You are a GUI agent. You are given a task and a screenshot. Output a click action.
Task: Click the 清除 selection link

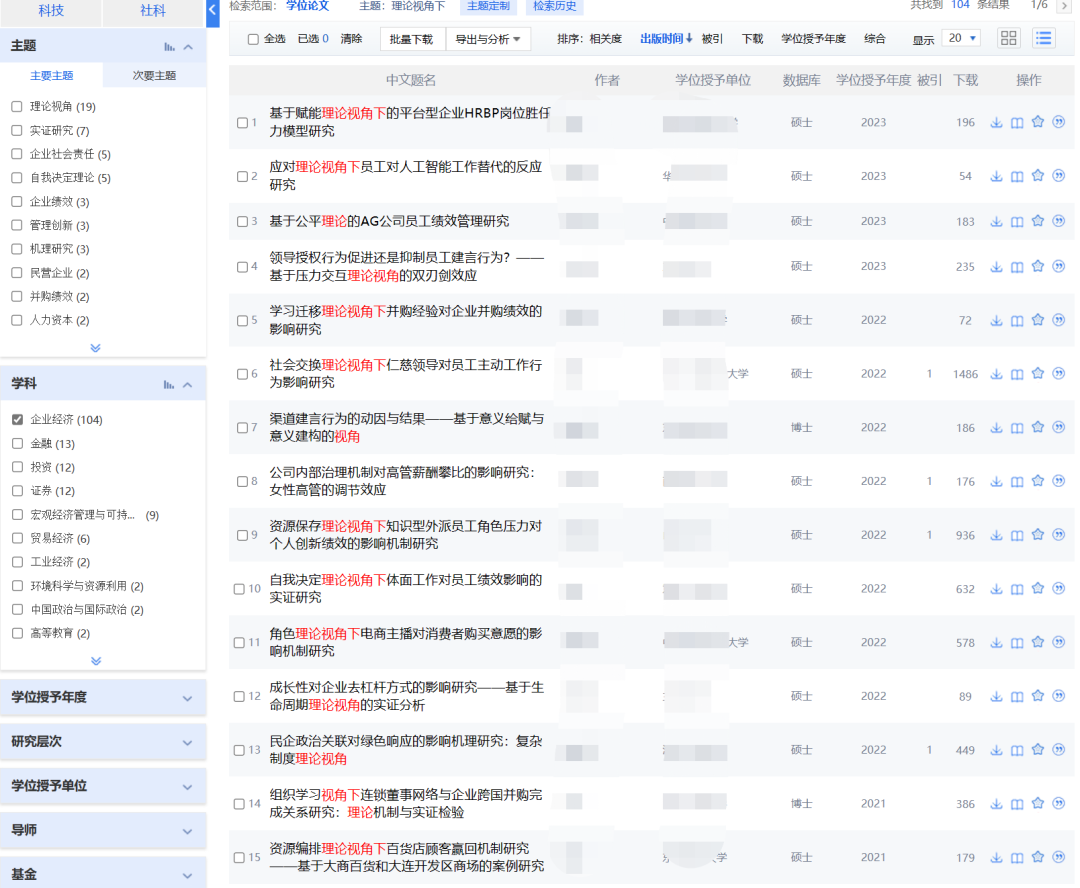tap(351, 39)
